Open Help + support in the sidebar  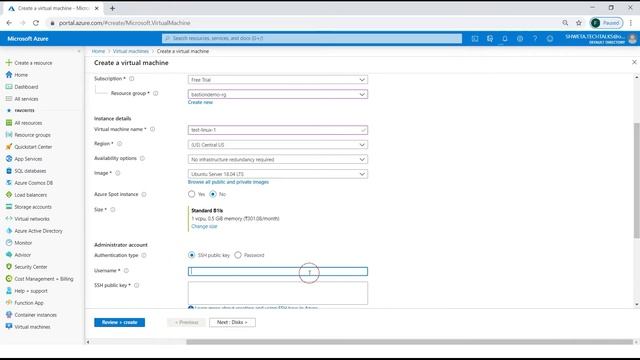[31, 291]
